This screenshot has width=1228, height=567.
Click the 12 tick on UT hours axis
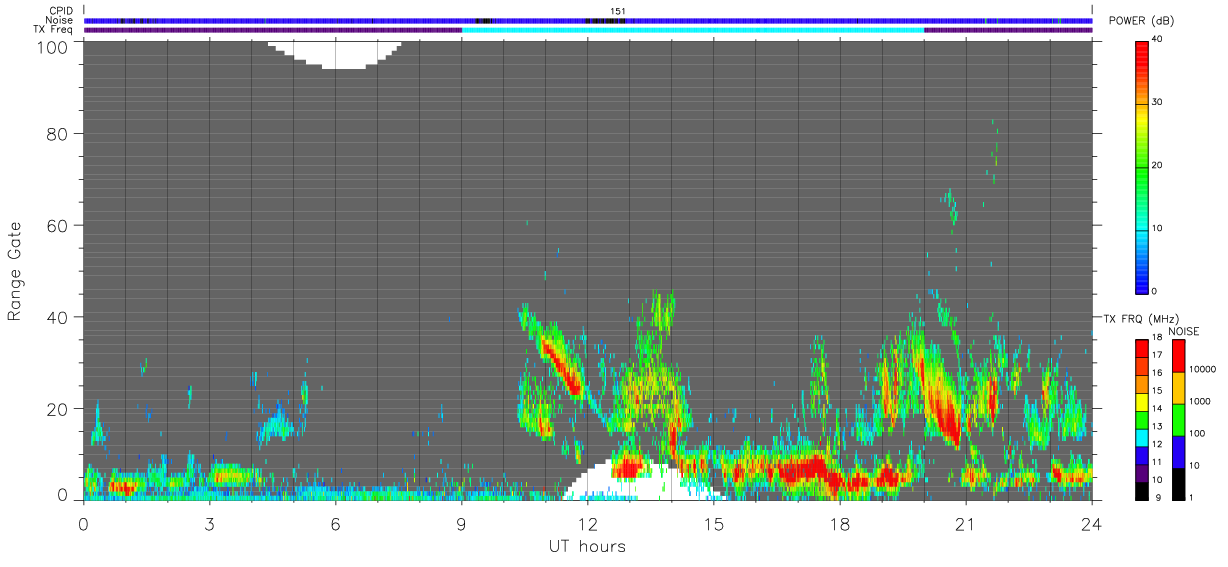click(x=587, y=524)
